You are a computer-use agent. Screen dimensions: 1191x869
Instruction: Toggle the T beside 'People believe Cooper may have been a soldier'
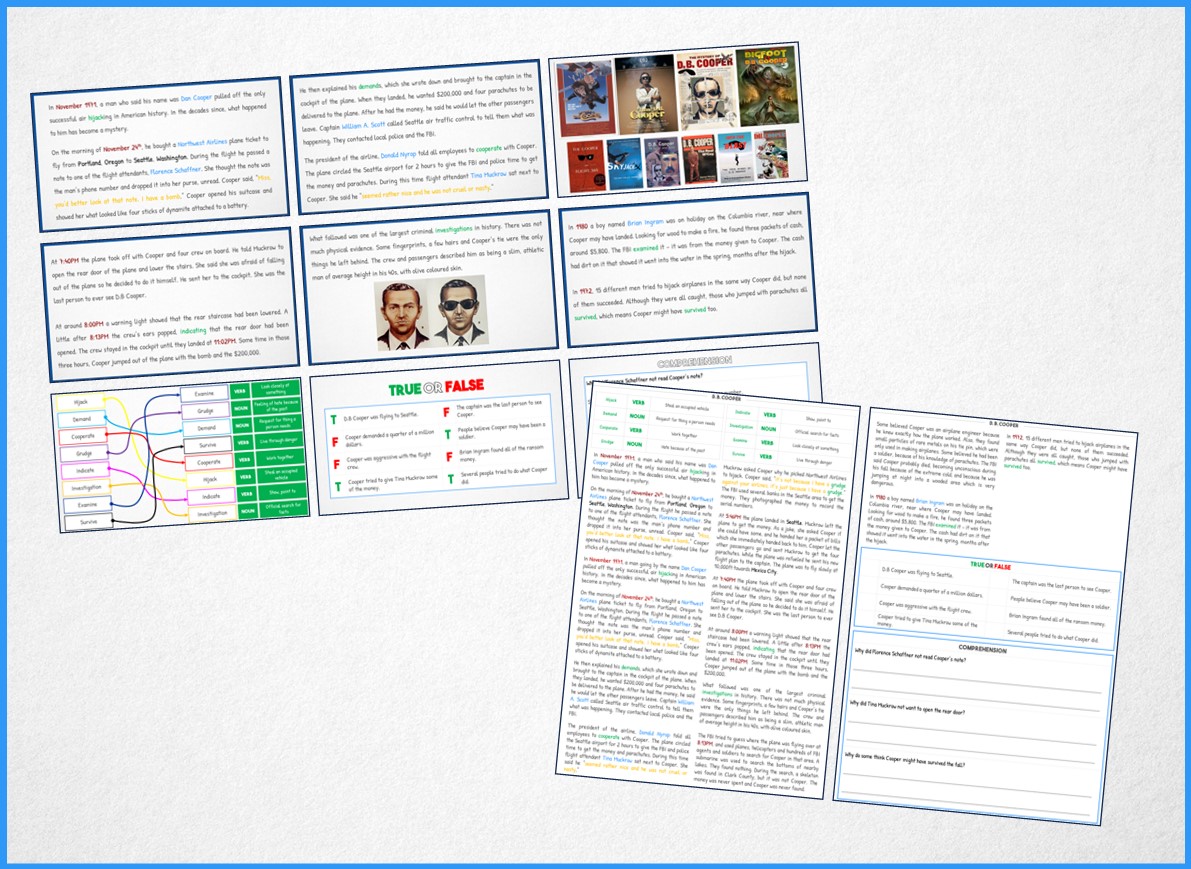tap(447, 435)
